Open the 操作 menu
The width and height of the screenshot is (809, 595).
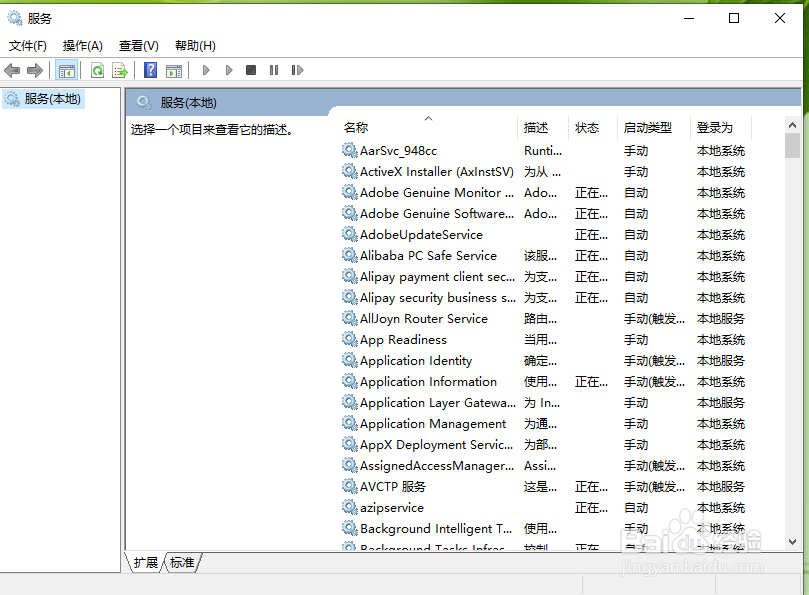click(x=82, y=45)
